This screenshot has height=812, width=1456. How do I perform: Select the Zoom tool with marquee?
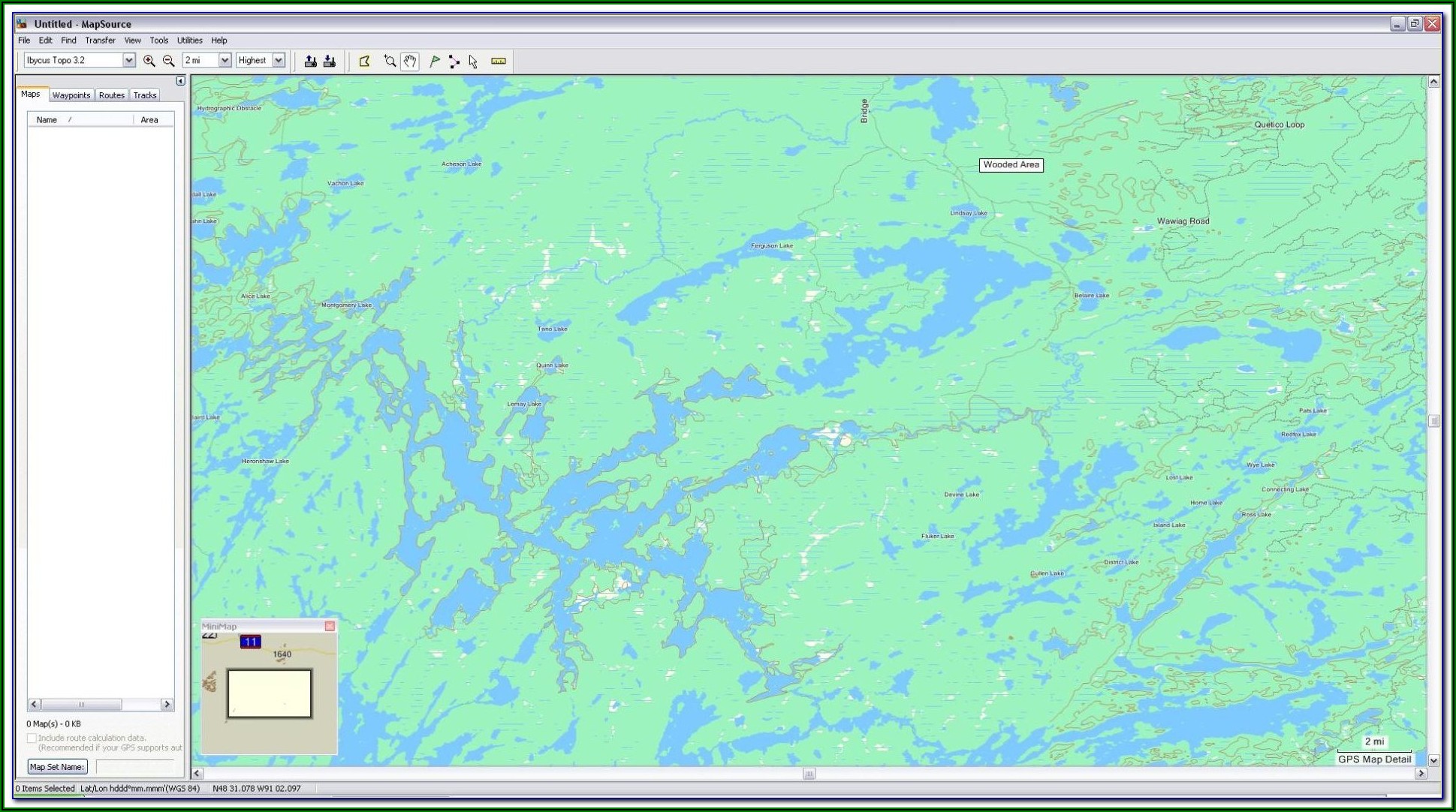(x=389, y=61)
